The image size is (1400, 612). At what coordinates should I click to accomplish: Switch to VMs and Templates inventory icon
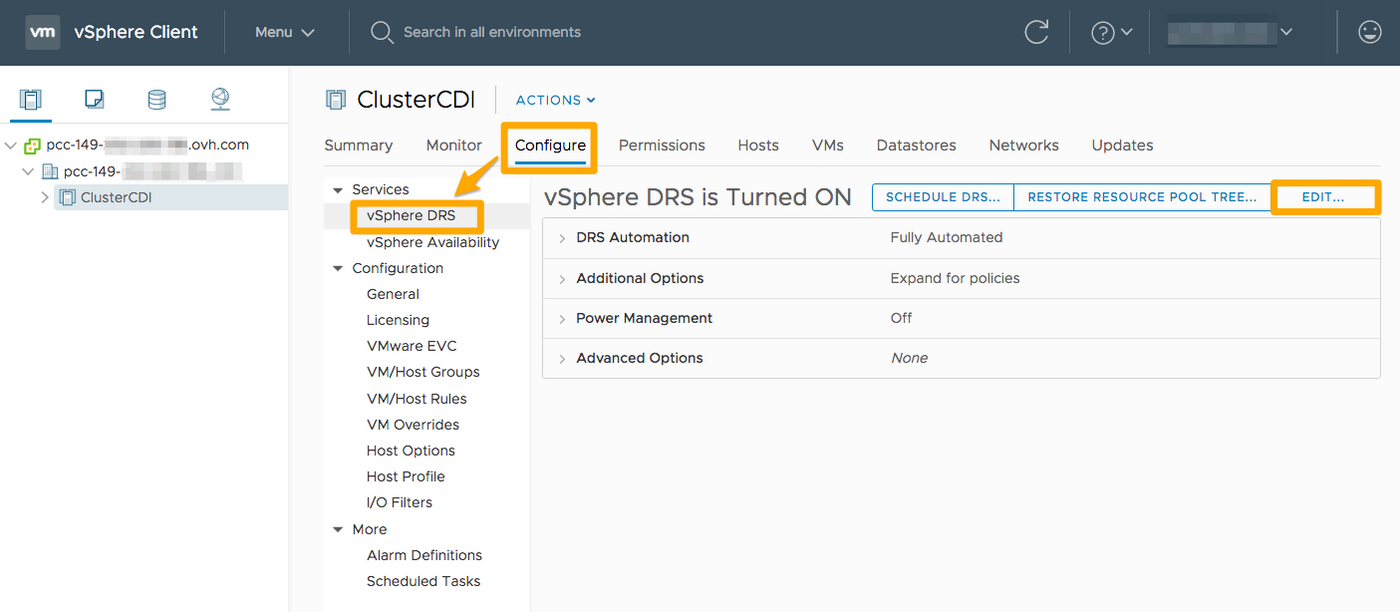point(94,99)
